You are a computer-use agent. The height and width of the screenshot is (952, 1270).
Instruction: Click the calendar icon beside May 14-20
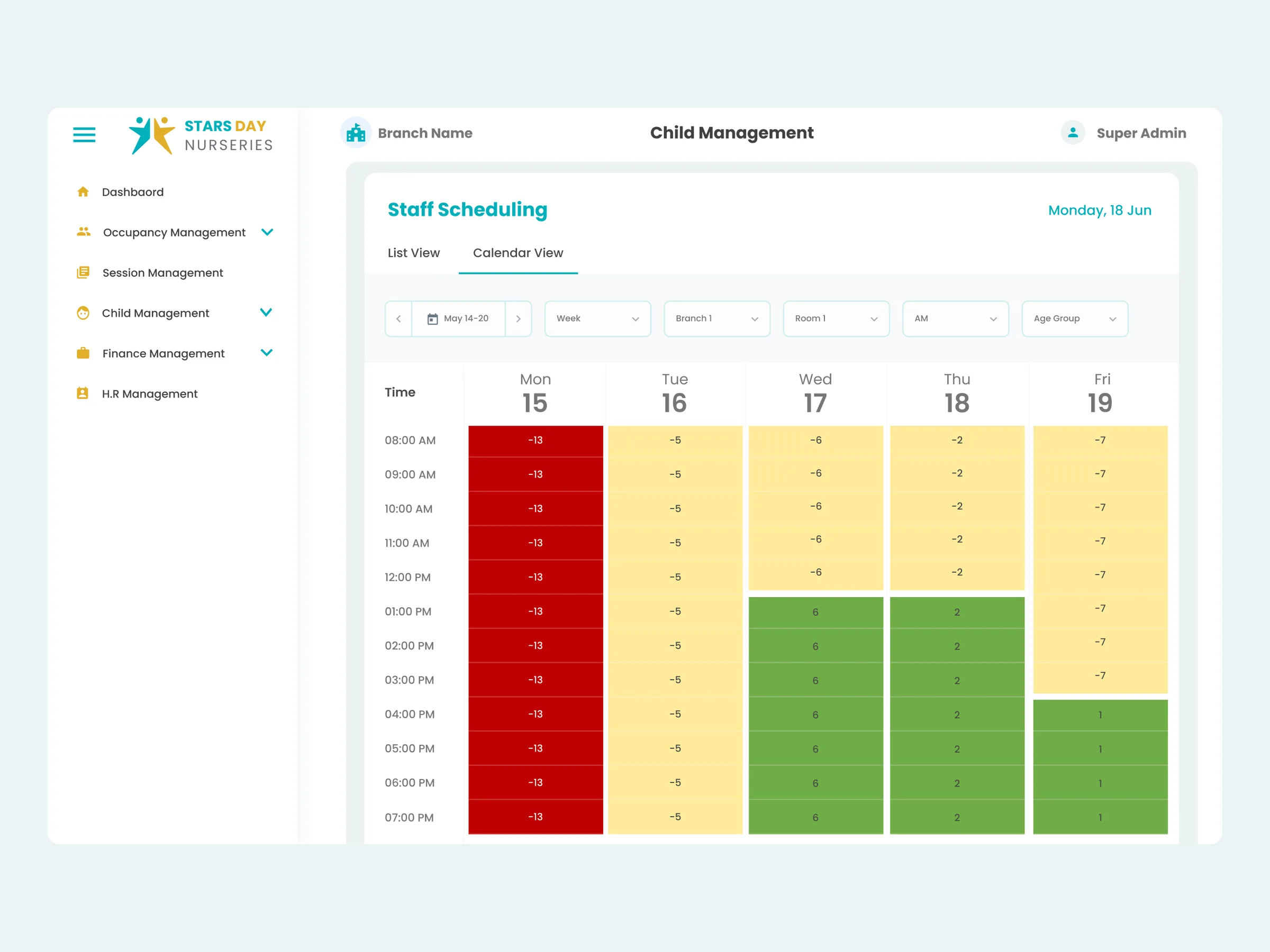coord(432,318)
